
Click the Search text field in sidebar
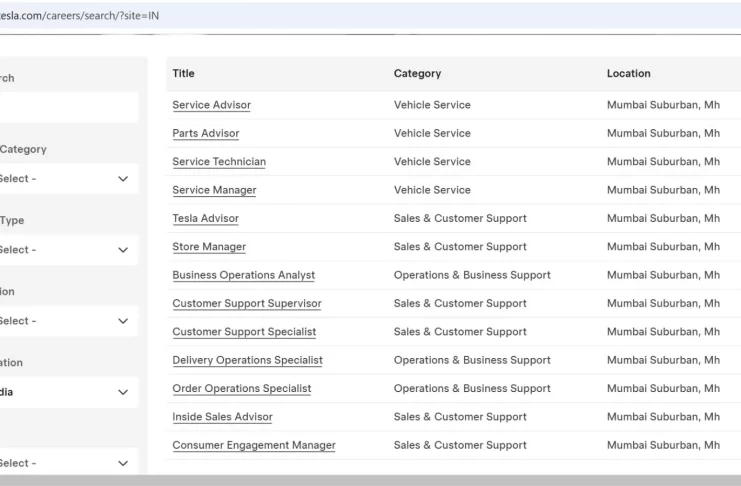[x=66, y=108]
